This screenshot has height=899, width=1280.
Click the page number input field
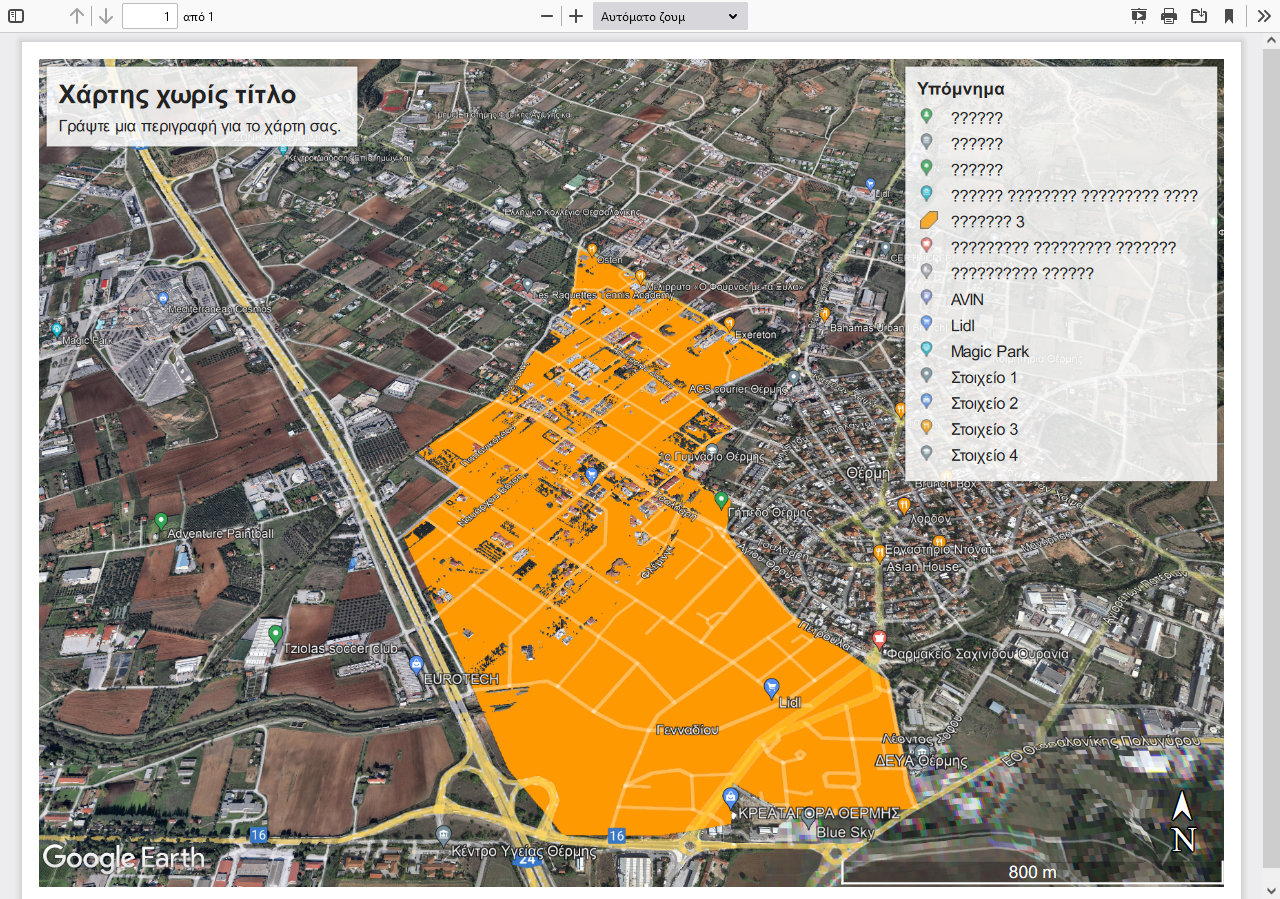point(149,16)
